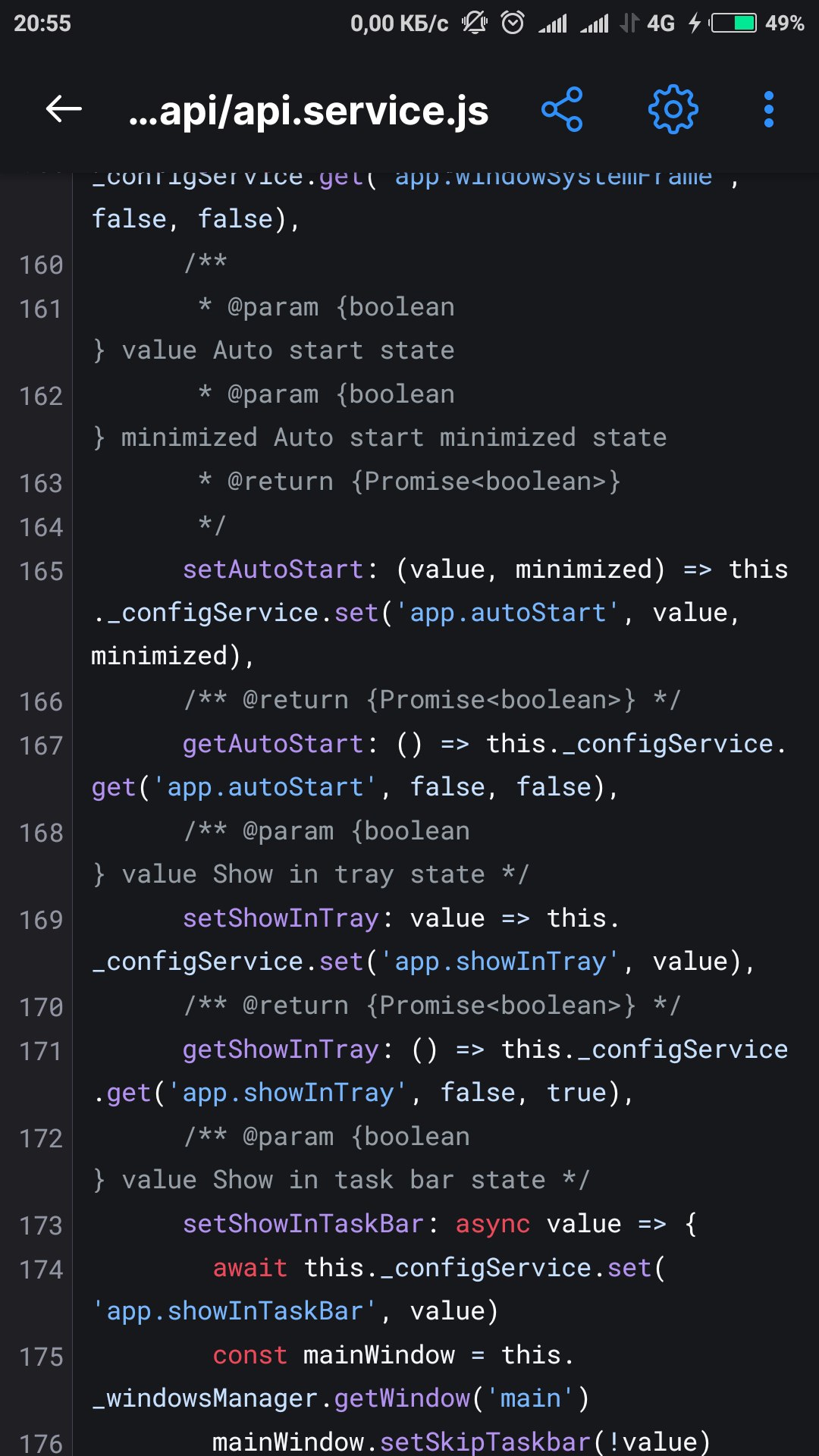Tap the alarm clock status icon

(513, 23)
